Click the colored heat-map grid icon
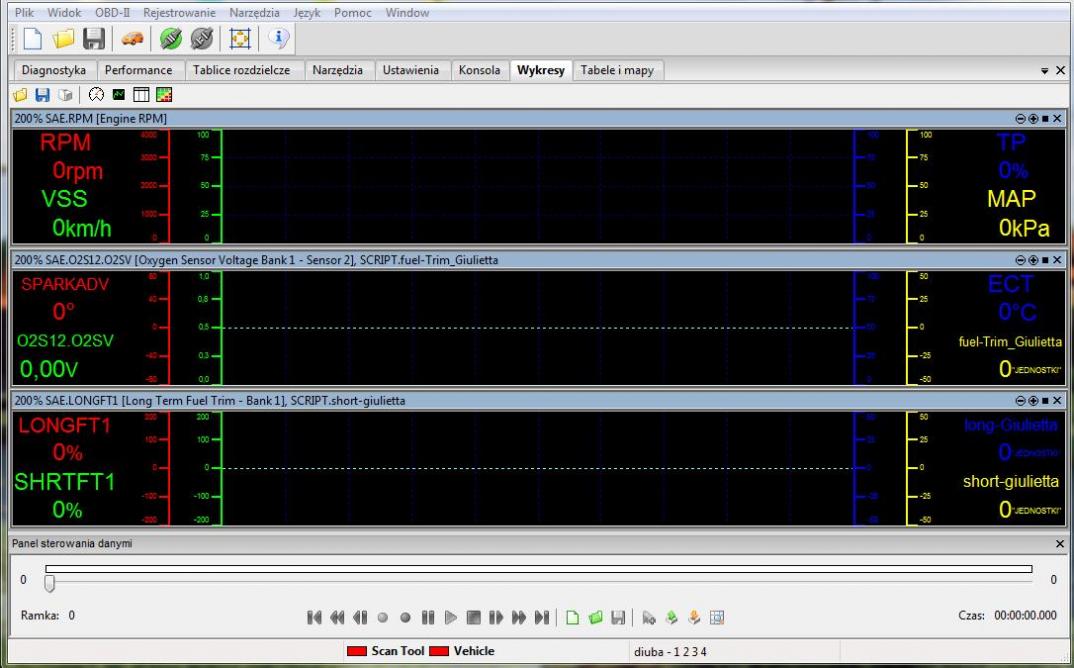 (164, 95)
